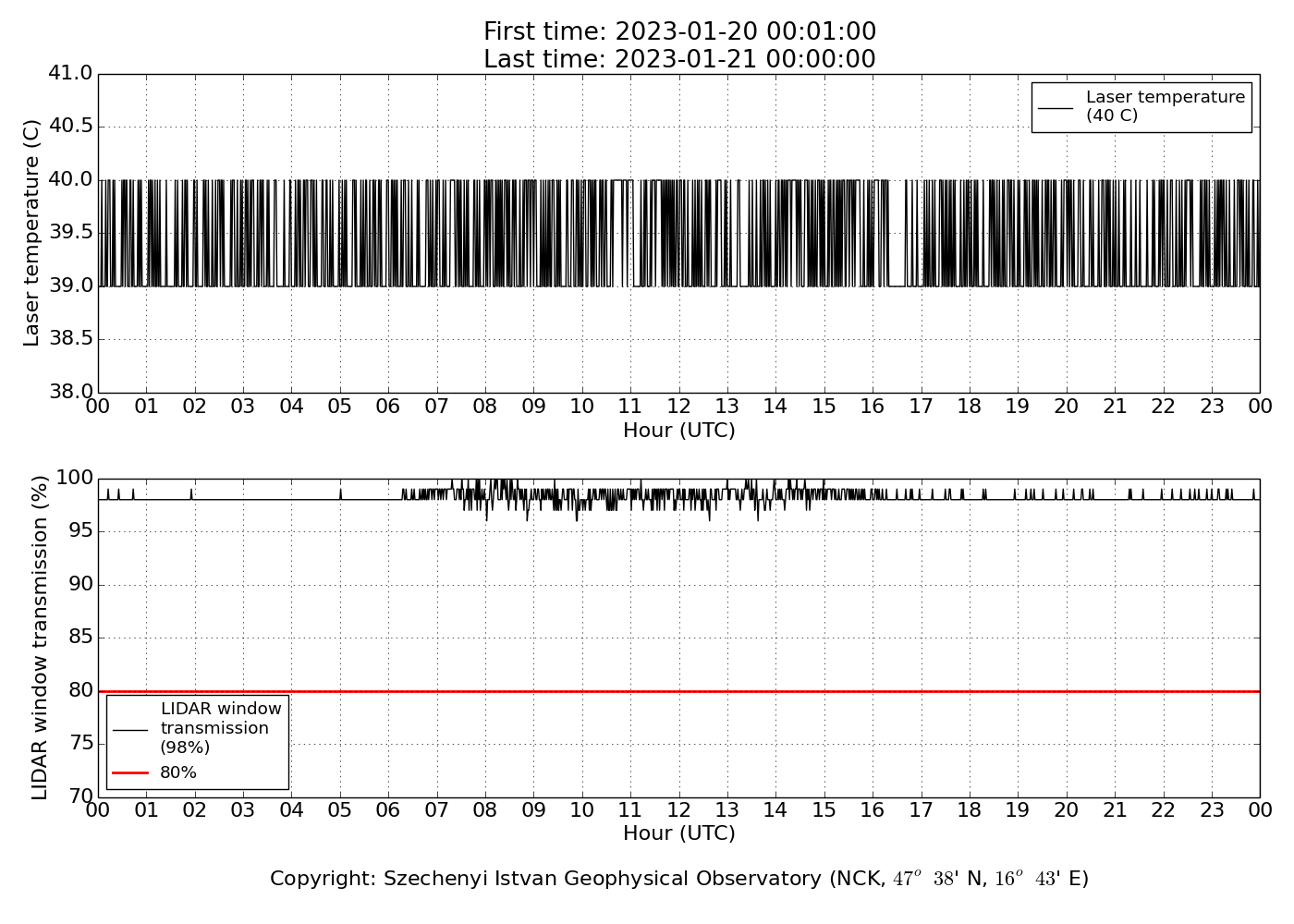Click the copyright text for Szechenyi Istvan Observatory
This screenshot has height=924, width=1294.
tap(679, 879)
